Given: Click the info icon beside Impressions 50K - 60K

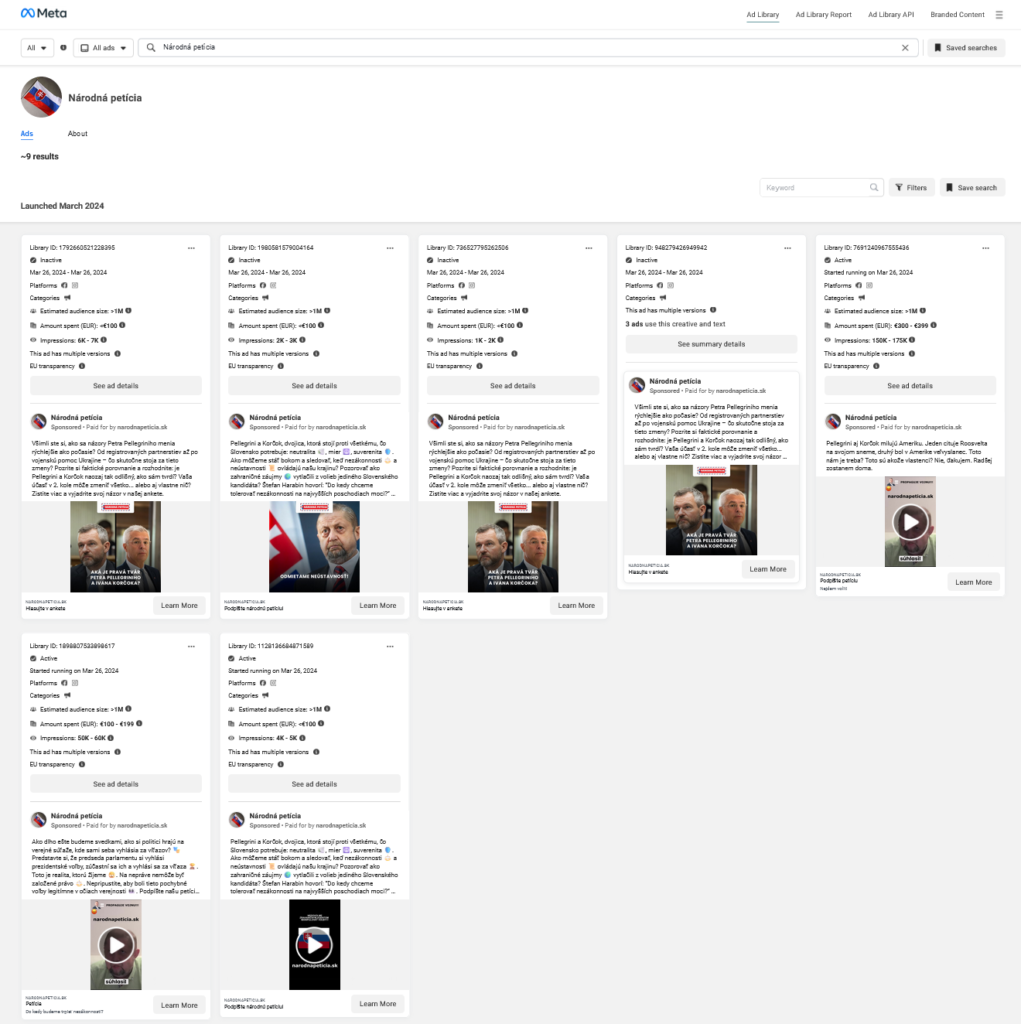Looking at the screenshot, I should click(111, 738).
